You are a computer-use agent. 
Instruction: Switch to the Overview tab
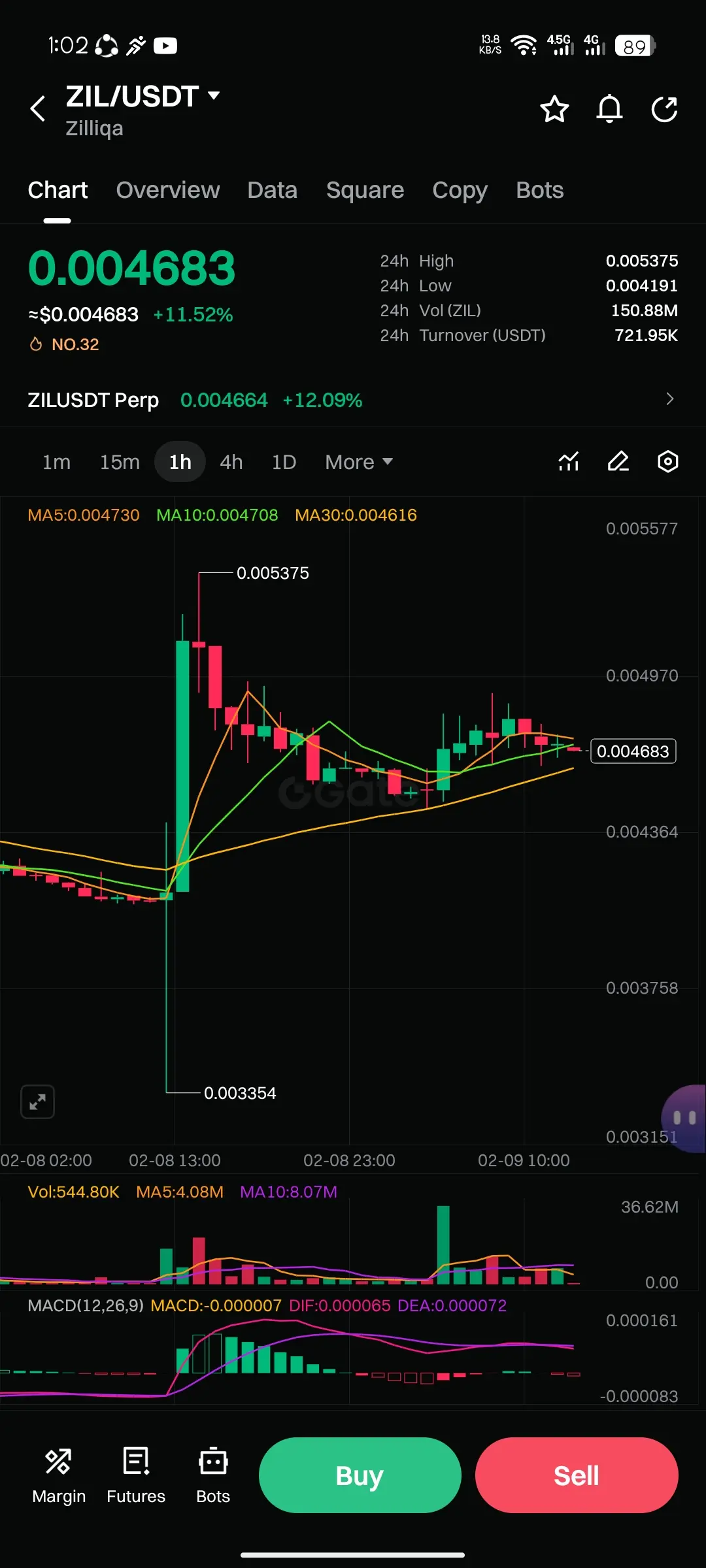[x=168, y=190]
